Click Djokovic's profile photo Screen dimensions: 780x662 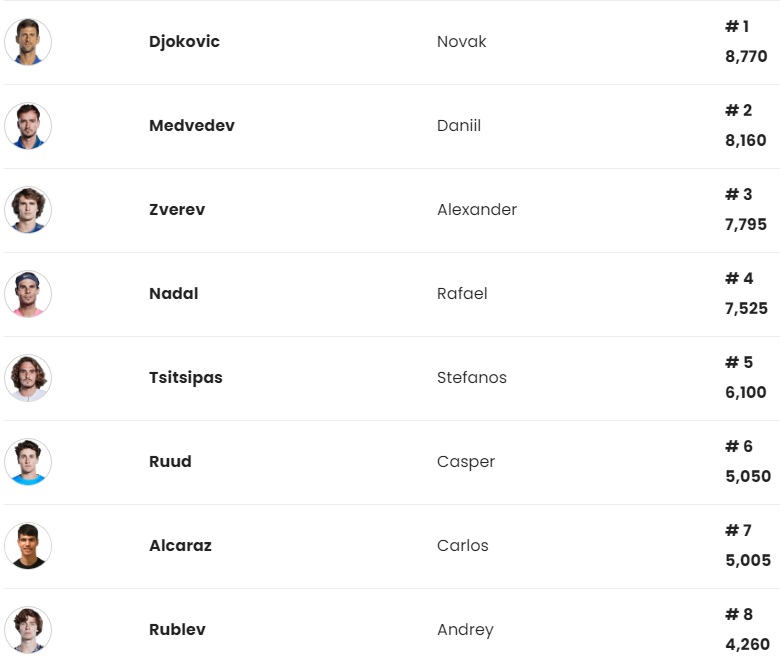point(28,42)
